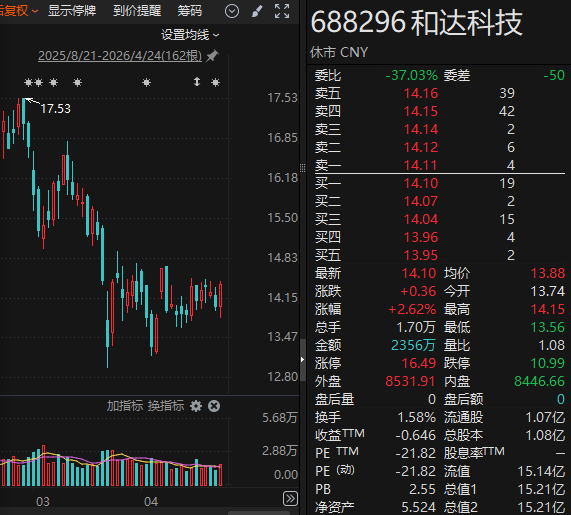Open the 筹码 chip distribution view

click(189, 11)
